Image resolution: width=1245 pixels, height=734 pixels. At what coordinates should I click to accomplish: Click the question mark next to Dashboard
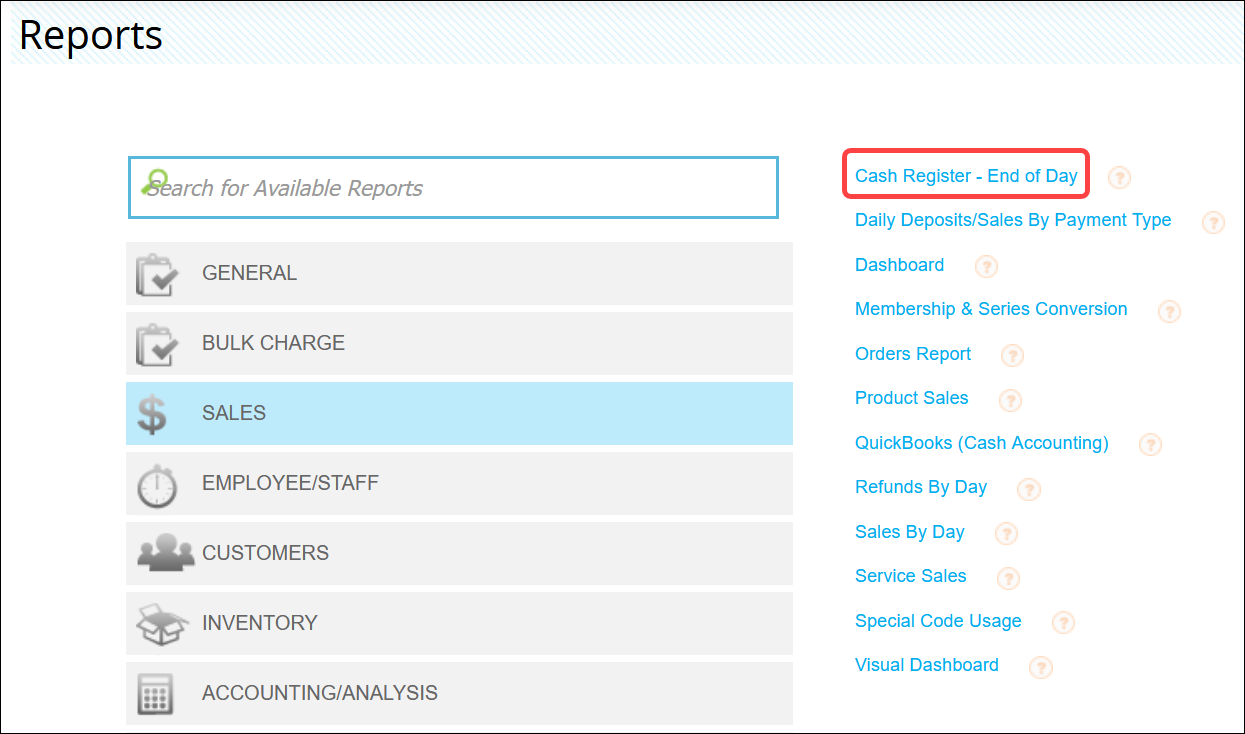point(986,266)
